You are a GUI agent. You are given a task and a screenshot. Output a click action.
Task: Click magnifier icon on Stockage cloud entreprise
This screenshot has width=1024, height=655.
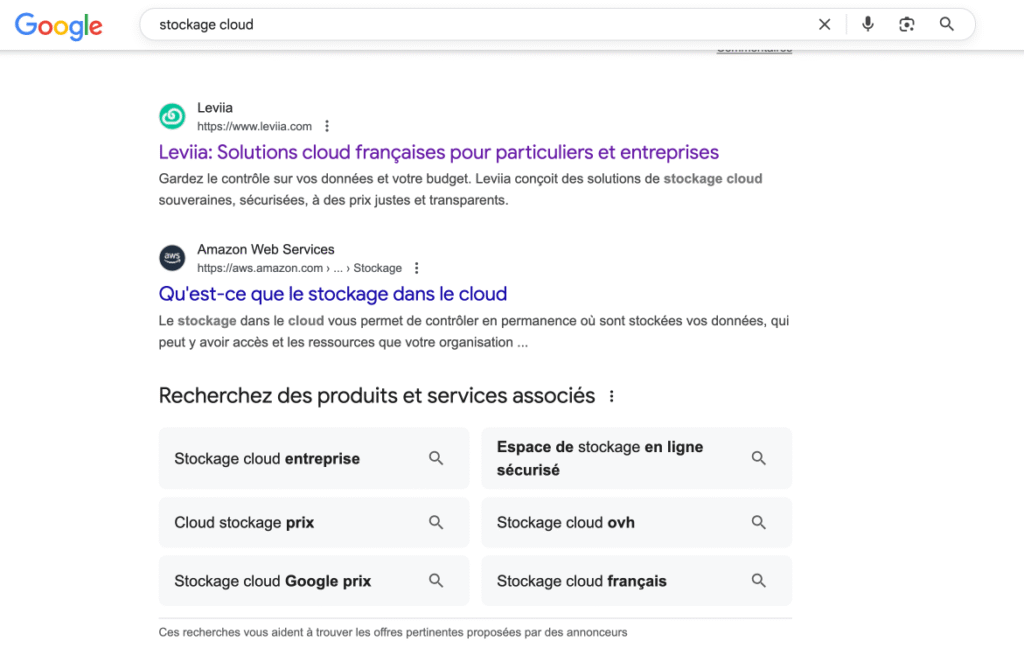pos(436,458)
